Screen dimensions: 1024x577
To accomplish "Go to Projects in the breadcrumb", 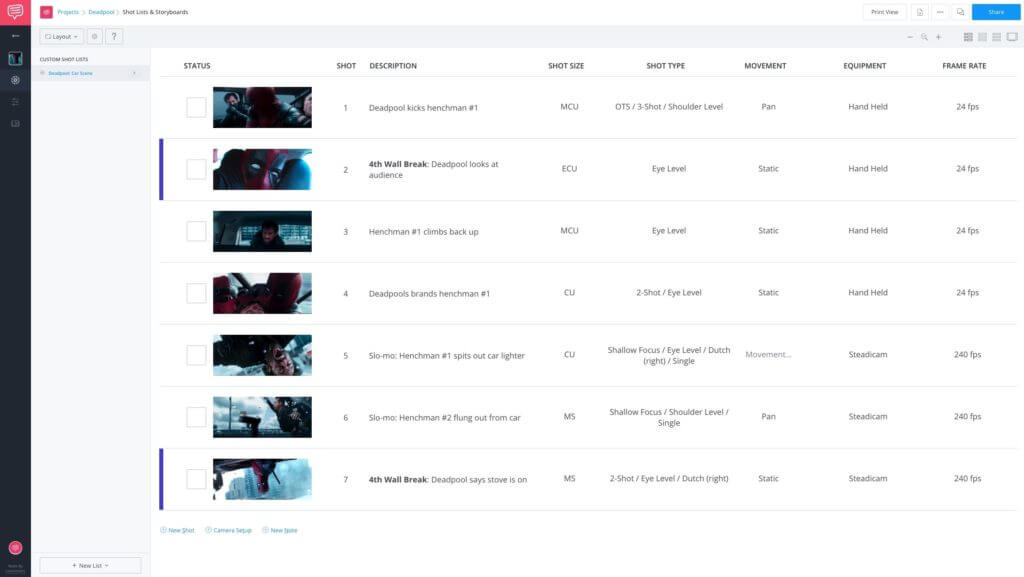I will tap(68, 12).
